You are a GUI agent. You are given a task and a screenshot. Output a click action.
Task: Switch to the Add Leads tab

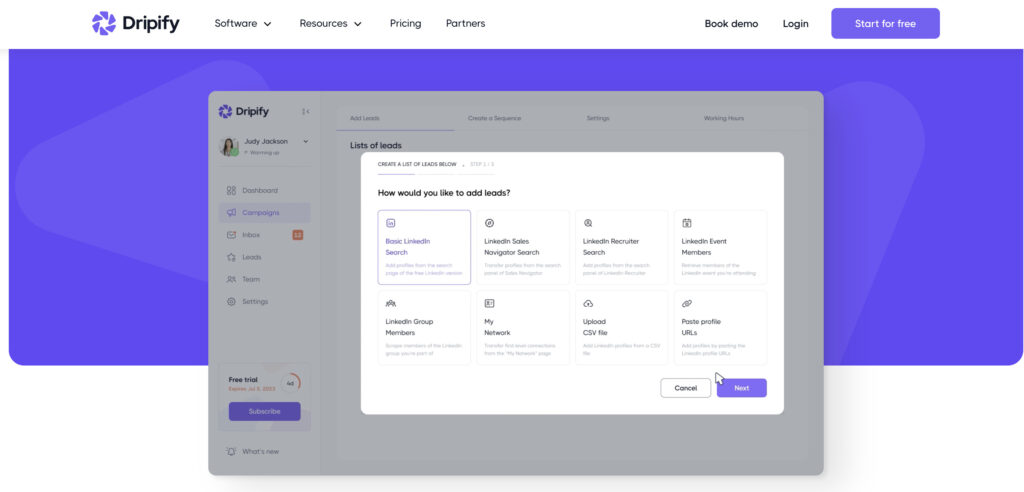[364, 118]
